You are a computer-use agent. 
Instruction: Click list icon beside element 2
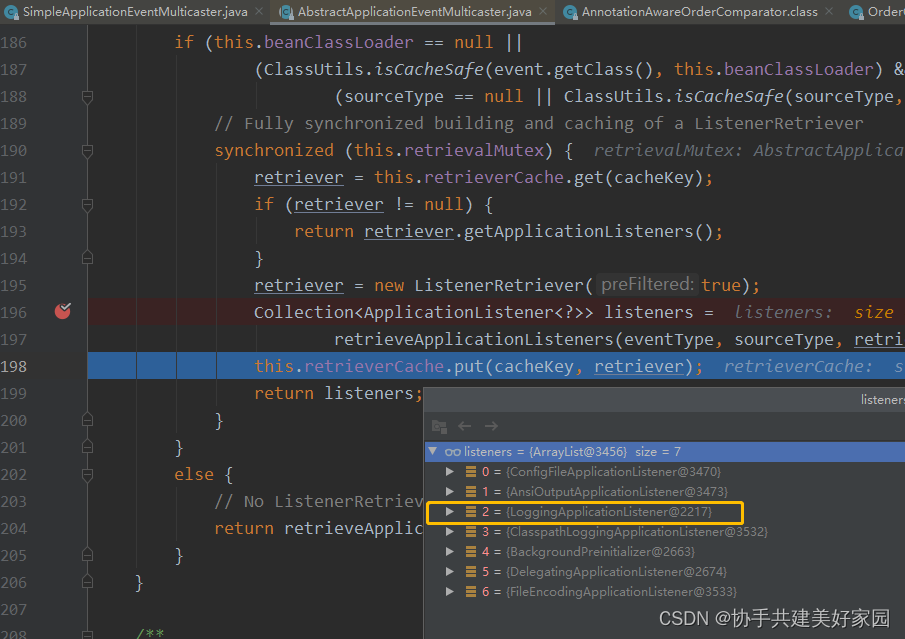point(471,511)
